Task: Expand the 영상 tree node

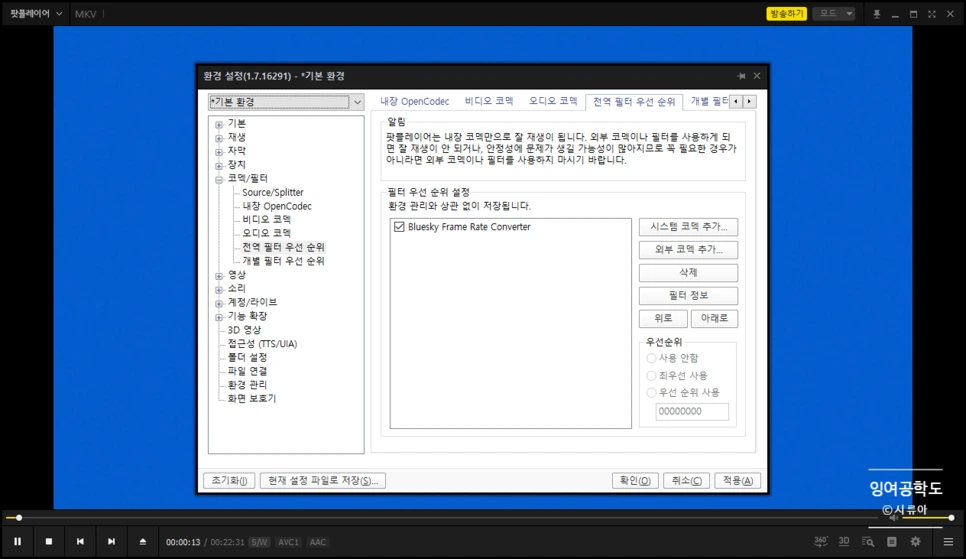Action: pyautogui.click(x=219, y=275)
